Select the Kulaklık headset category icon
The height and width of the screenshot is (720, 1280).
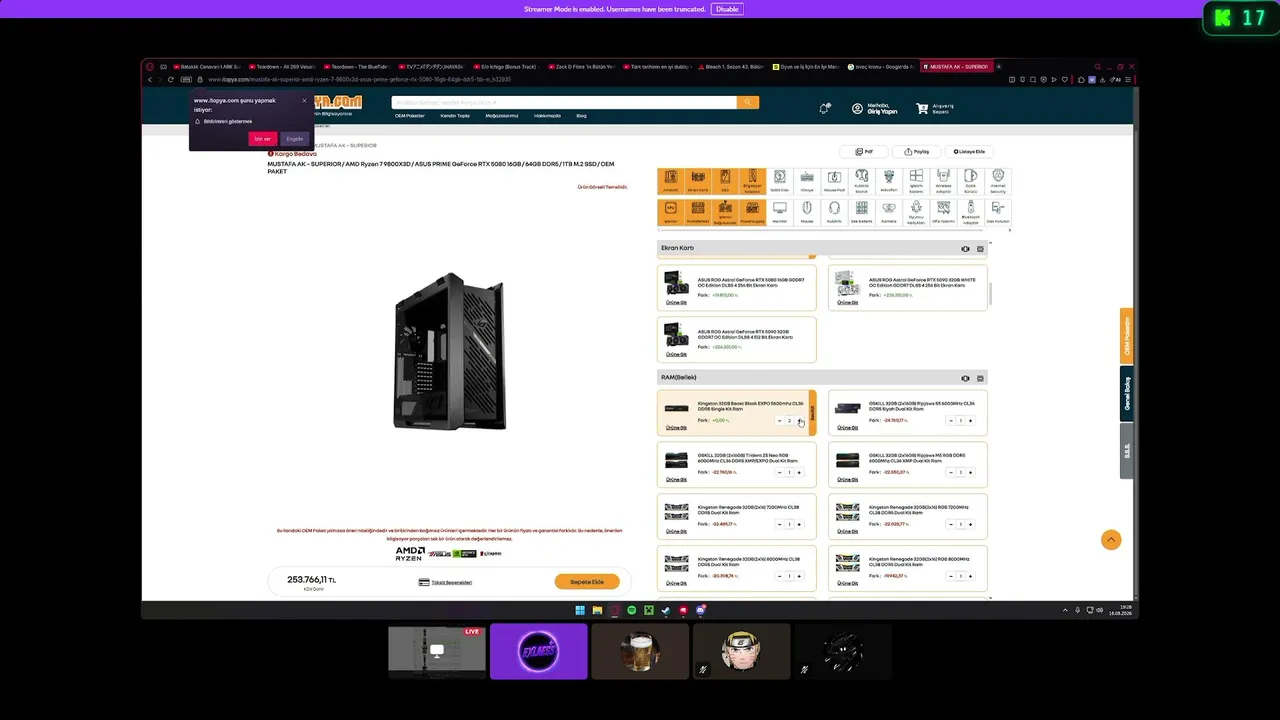[x=834, y=212]
